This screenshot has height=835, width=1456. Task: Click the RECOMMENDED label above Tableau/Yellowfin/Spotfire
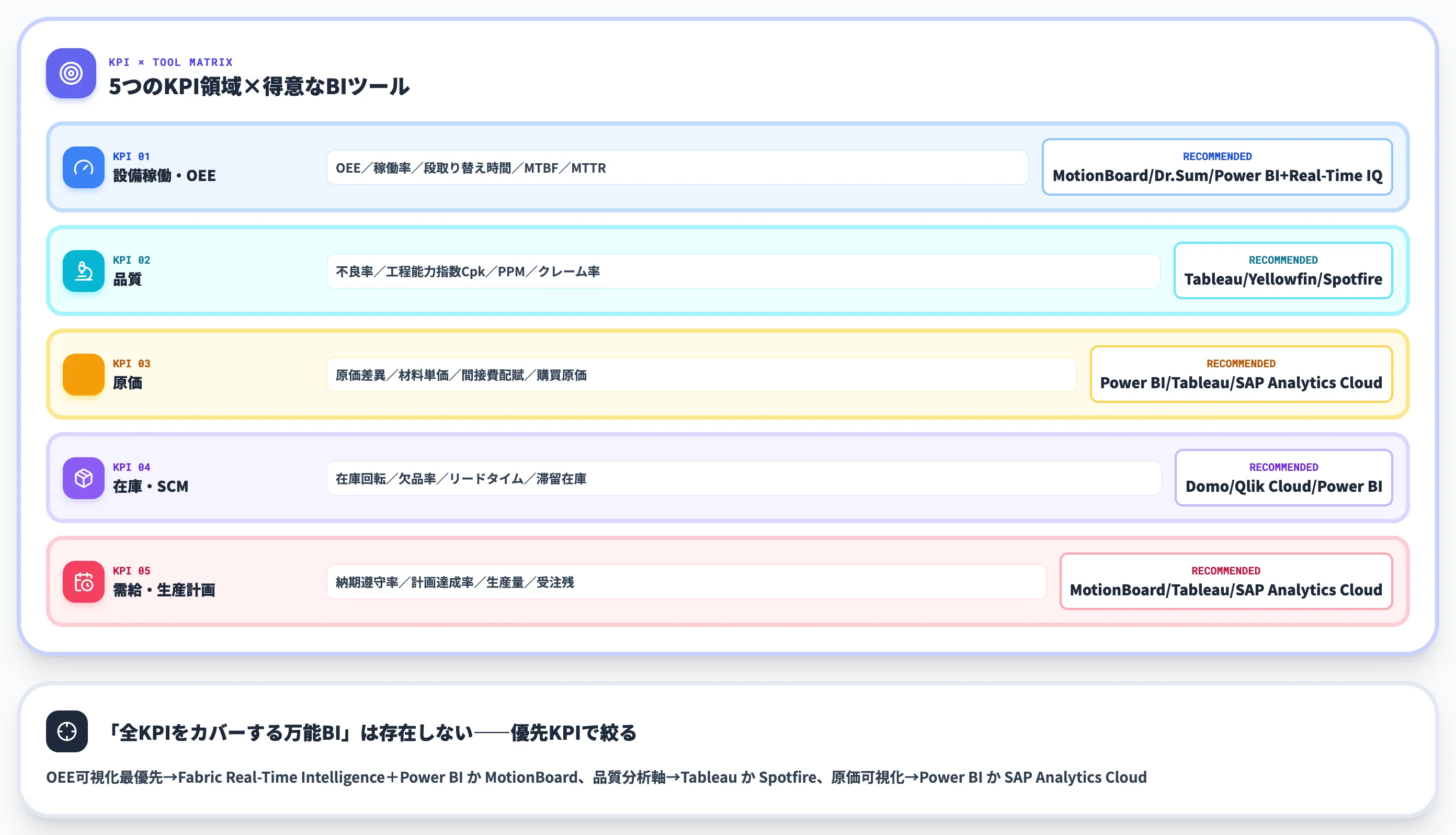(1283, 261)
